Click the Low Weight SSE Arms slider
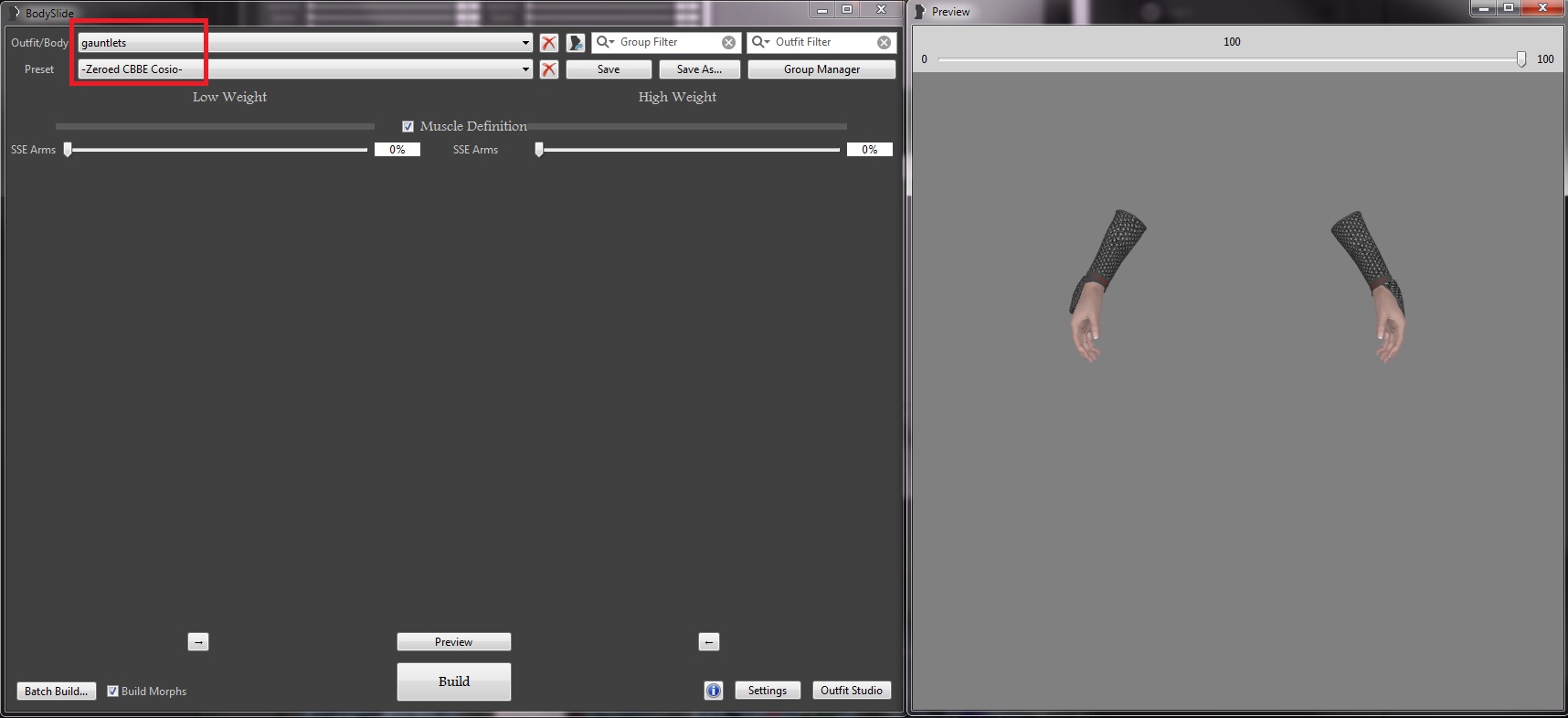The height and width of the screenshot is (718, 1568). click(217, 150)
